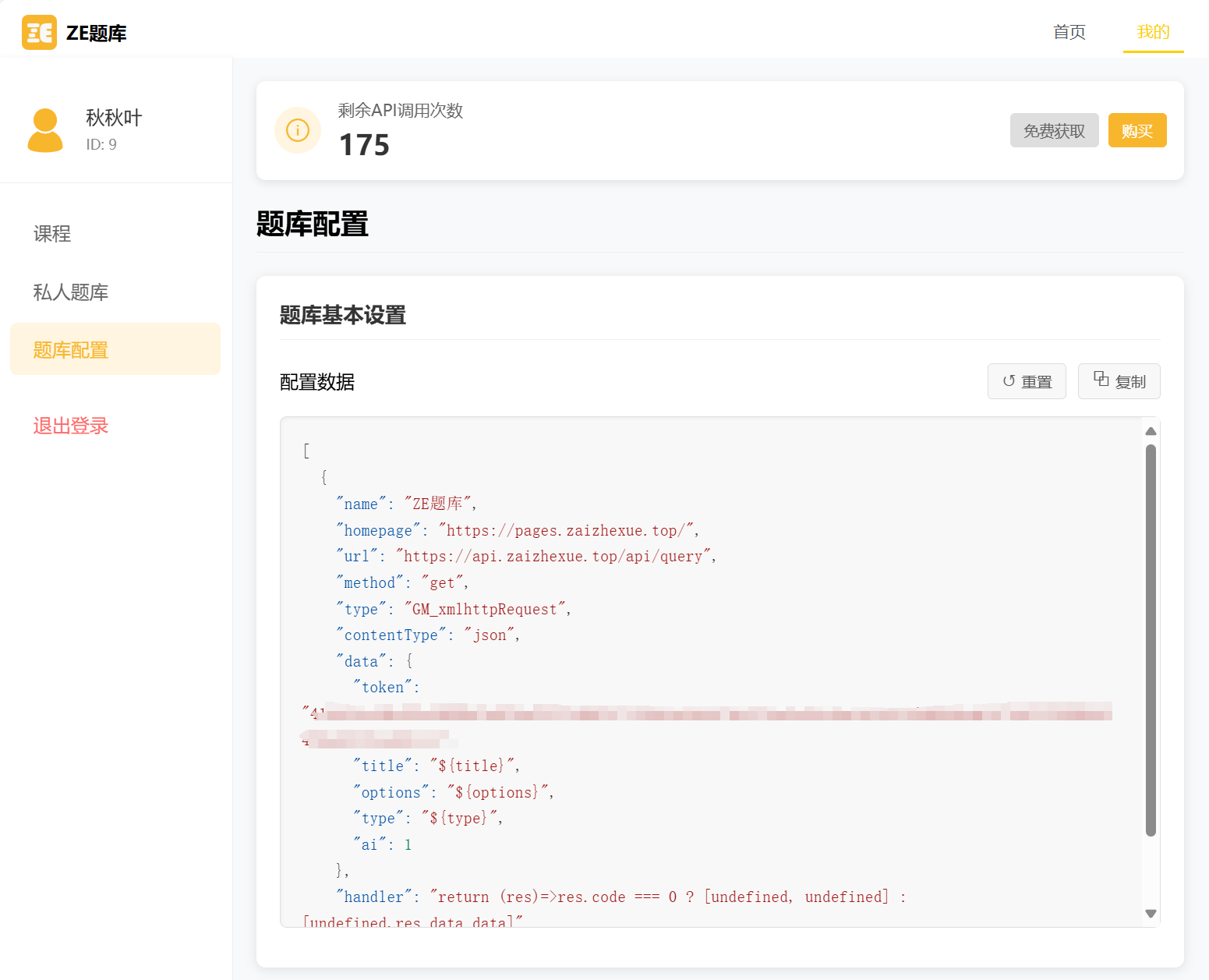The height and width of the screenshot is (980, 1209).
Task: Click the copy icon in 复制 button
Action: point(1101,379)
